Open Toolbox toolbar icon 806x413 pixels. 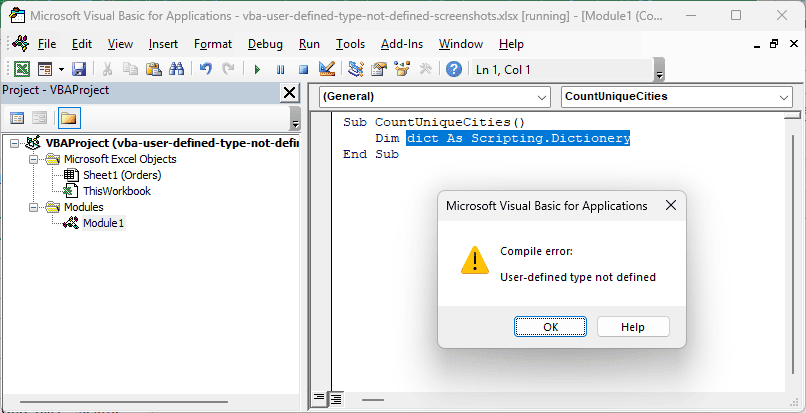(x=425, y=69)
